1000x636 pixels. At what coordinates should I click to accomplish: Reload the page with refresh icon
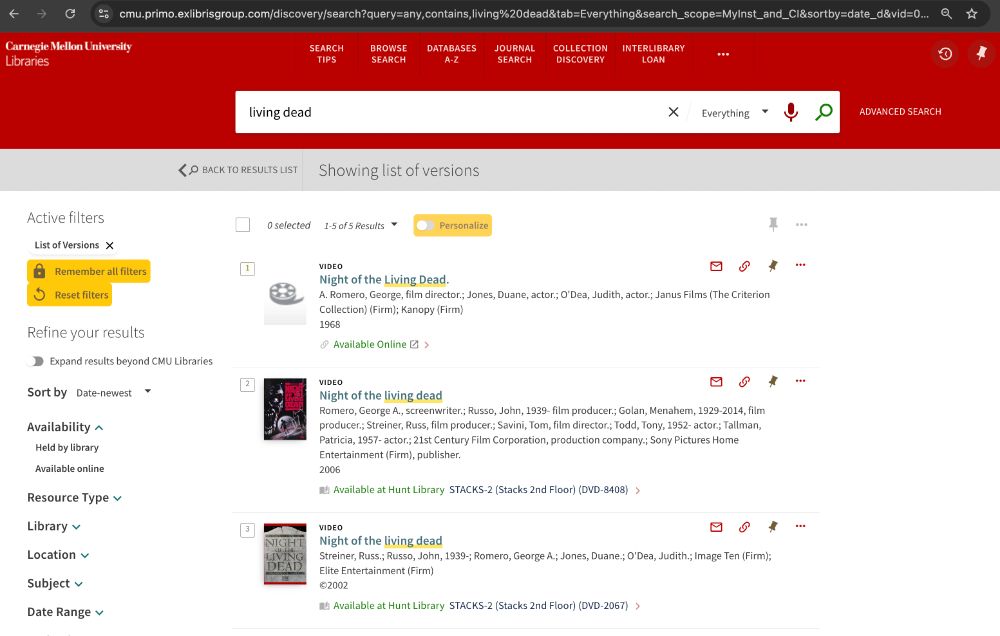click(x=70, y=13)
